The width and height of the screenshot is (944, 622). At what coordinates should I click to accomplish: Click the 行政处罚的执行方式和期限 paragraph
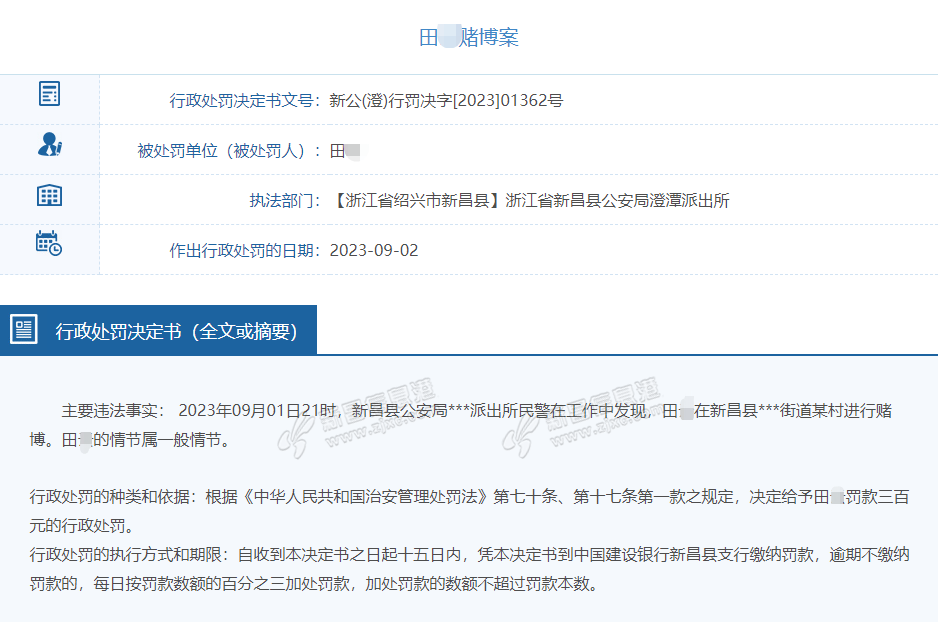[x=470, y=568]
